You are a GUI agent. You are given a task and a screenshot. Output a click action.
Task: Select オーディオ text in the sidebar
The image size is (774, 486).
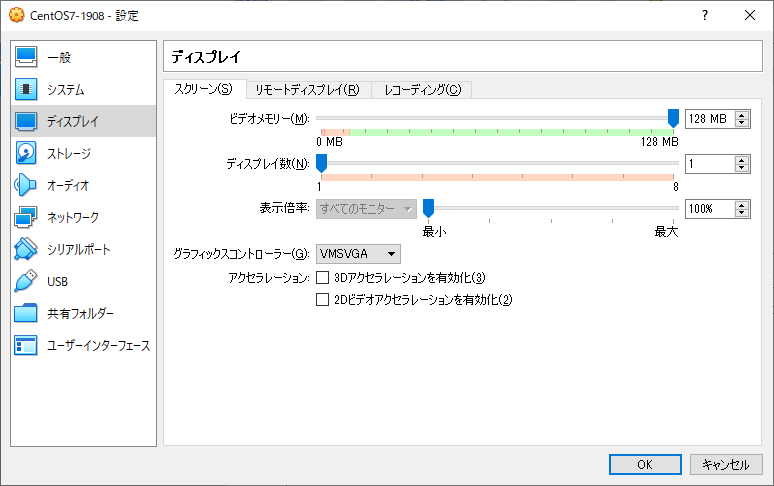tap(68, 186)
